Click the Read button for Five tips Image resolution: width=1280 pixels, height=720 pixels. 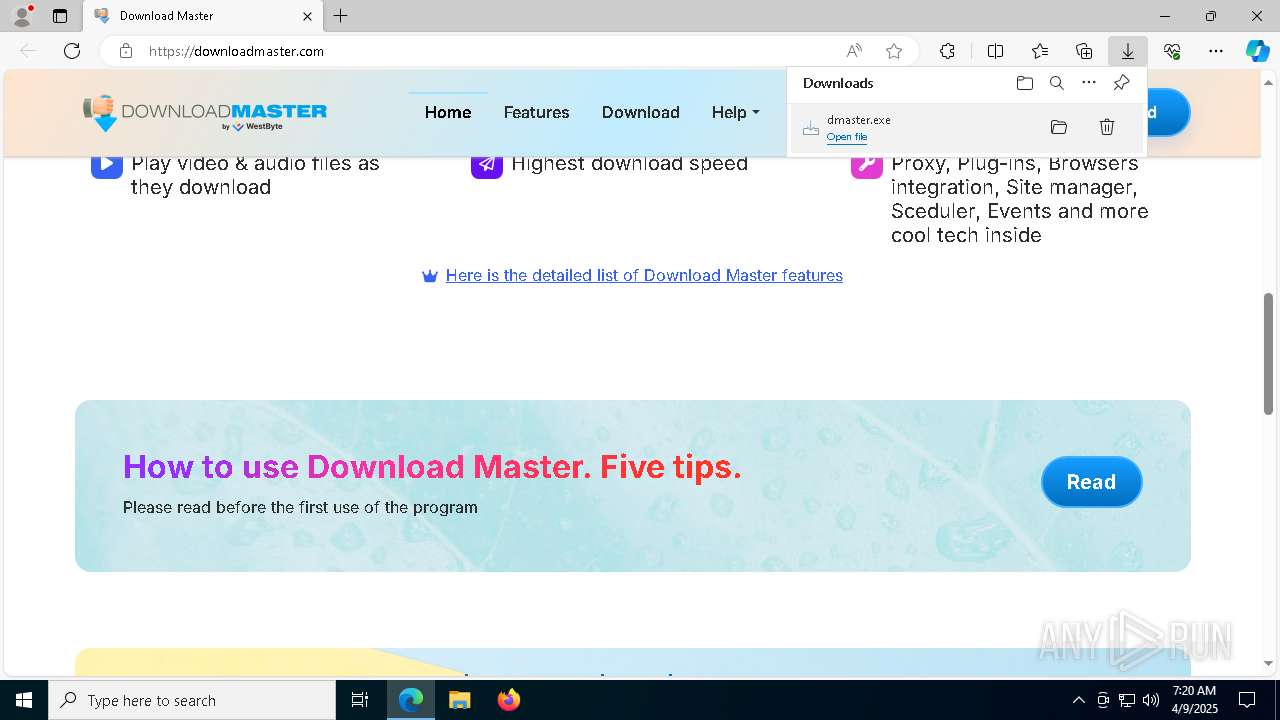pos(1091,482)
